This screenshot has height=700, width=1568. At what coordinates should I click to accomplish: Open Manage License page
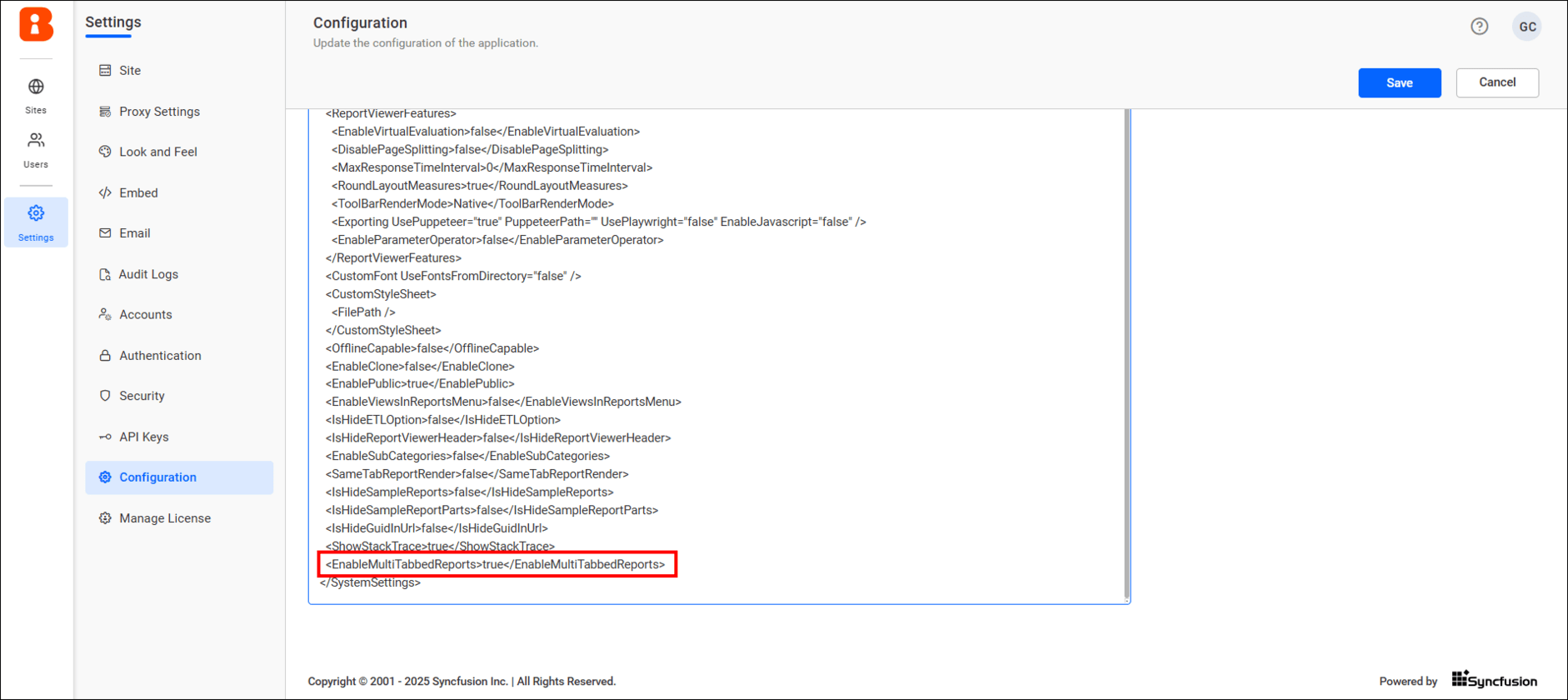[164, 518]
